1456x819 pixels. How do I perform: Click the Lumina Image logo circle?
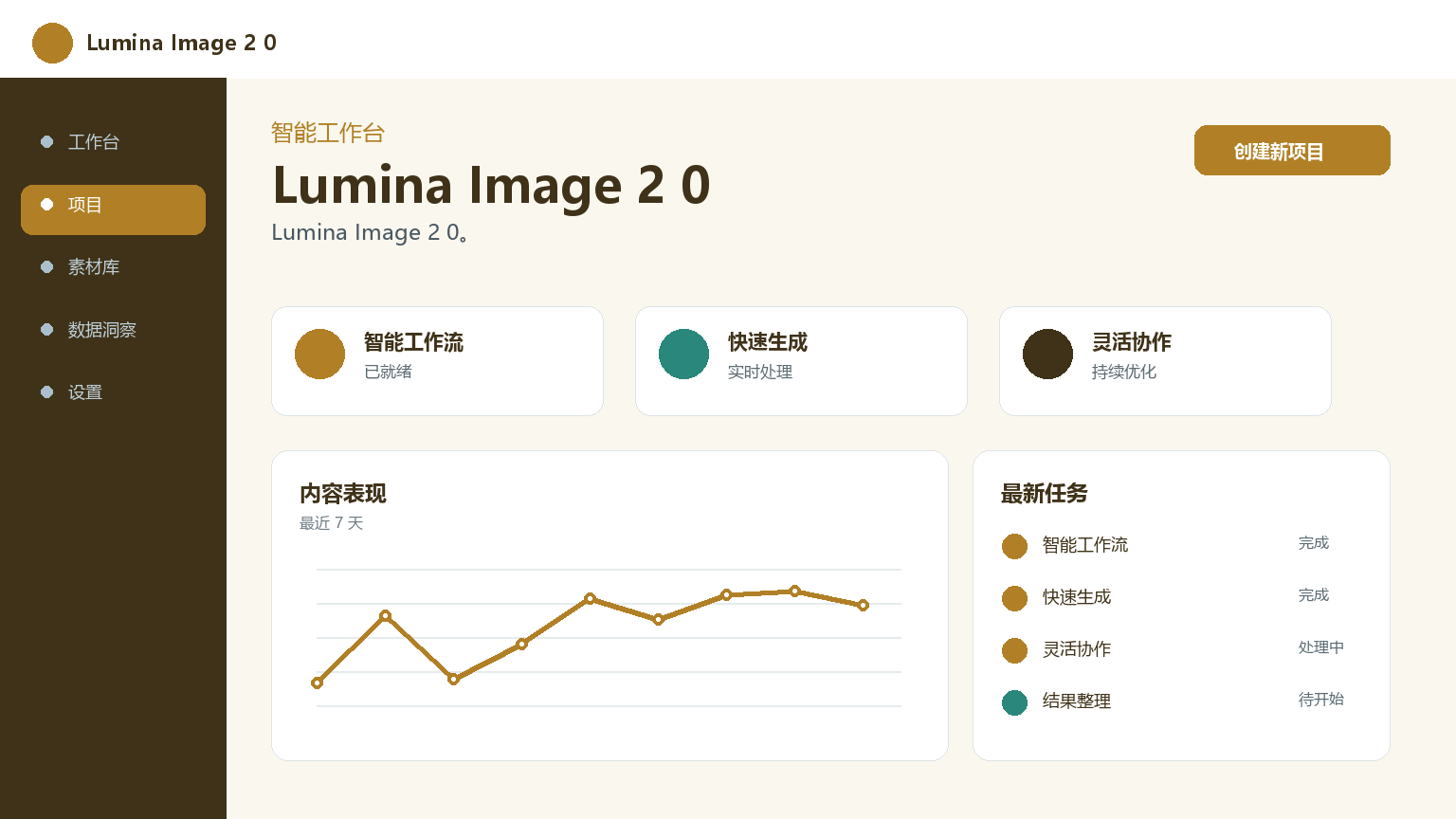(52, 43)
